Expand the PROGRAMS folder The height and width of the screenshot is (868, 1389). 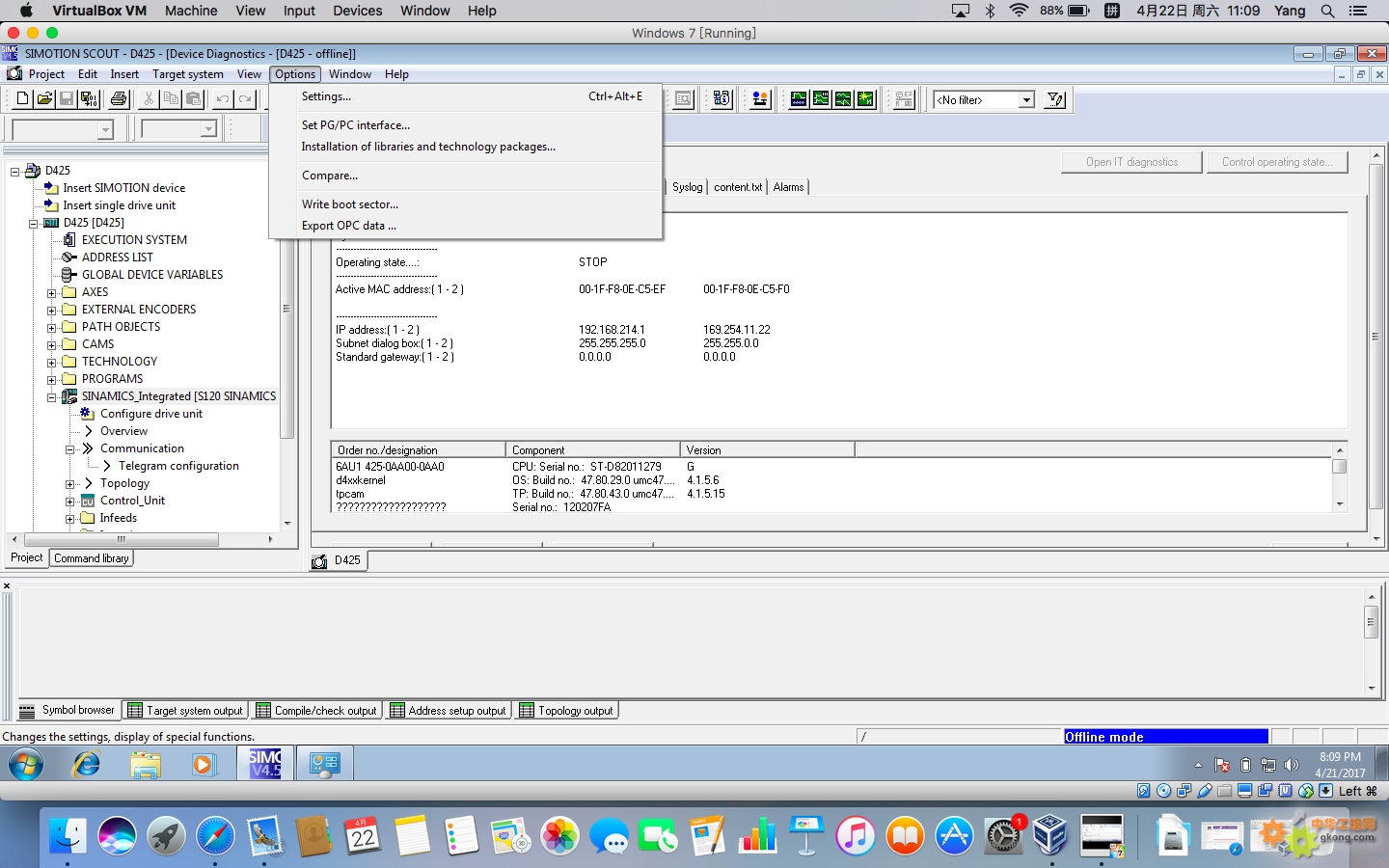pos(52,379)
